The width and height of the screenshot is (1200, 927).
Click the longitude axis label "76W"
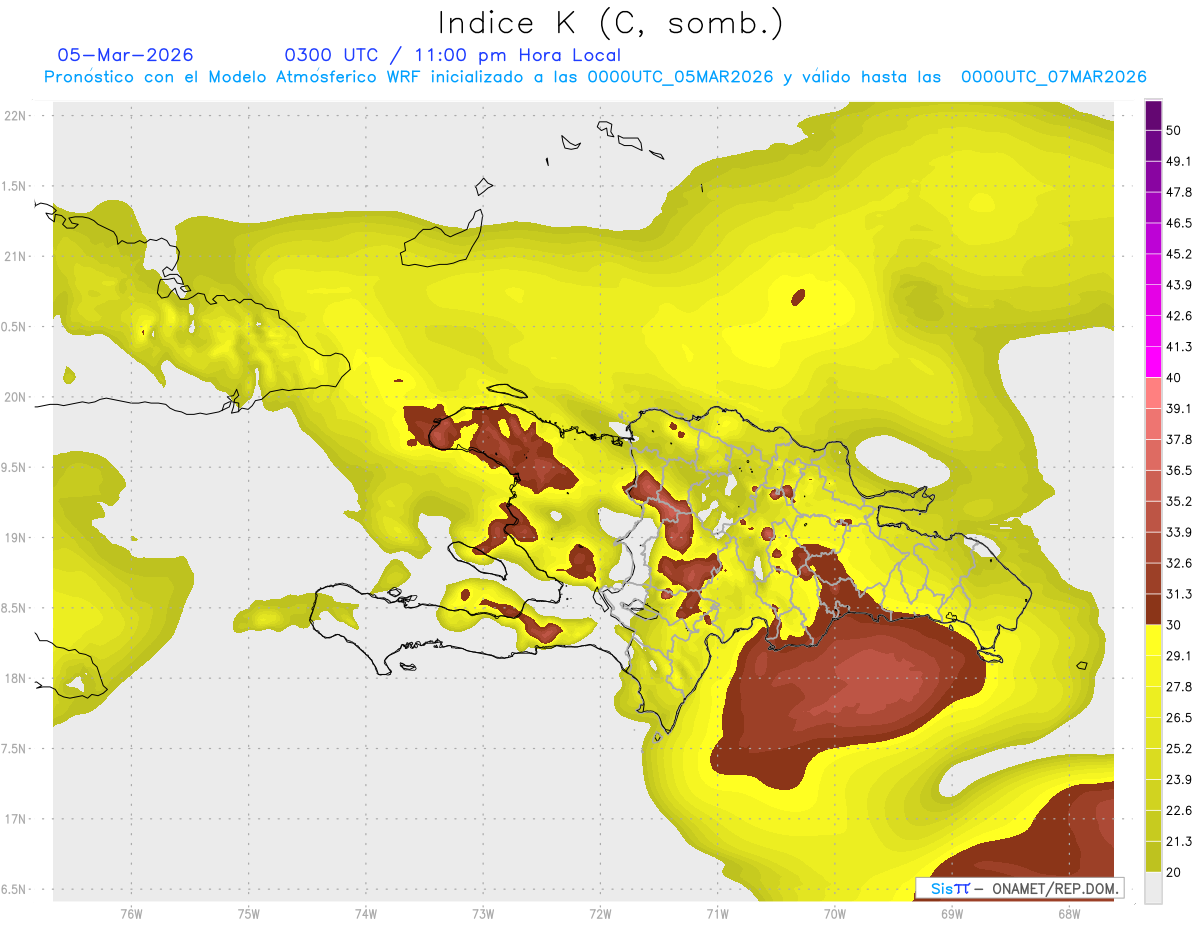click(131, 913)
